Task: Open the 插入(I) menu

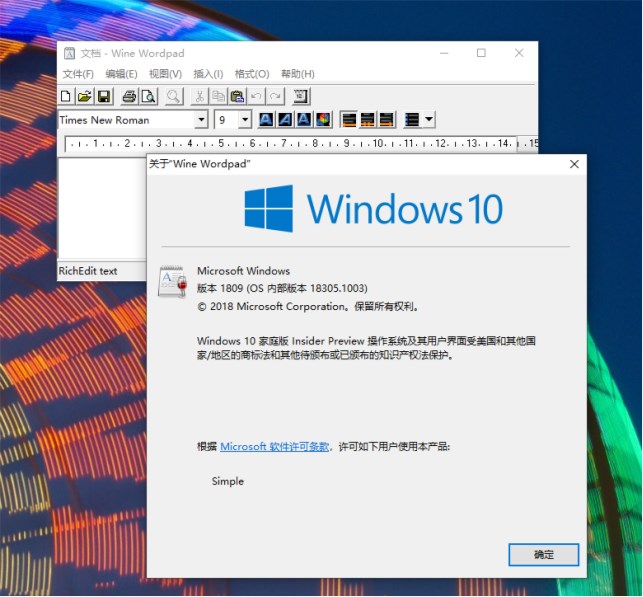Action: click(208, 74)
